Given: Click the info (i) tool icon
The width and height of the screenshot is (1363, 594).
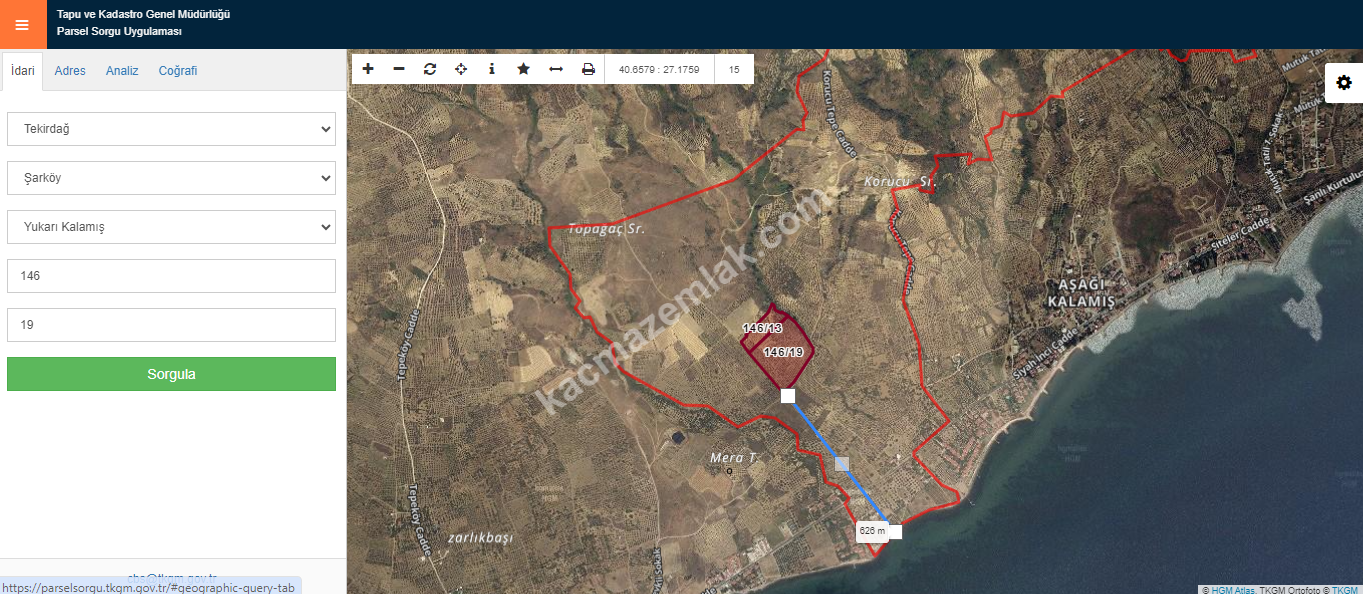Looking at the screenshot, I should (492, 69).
